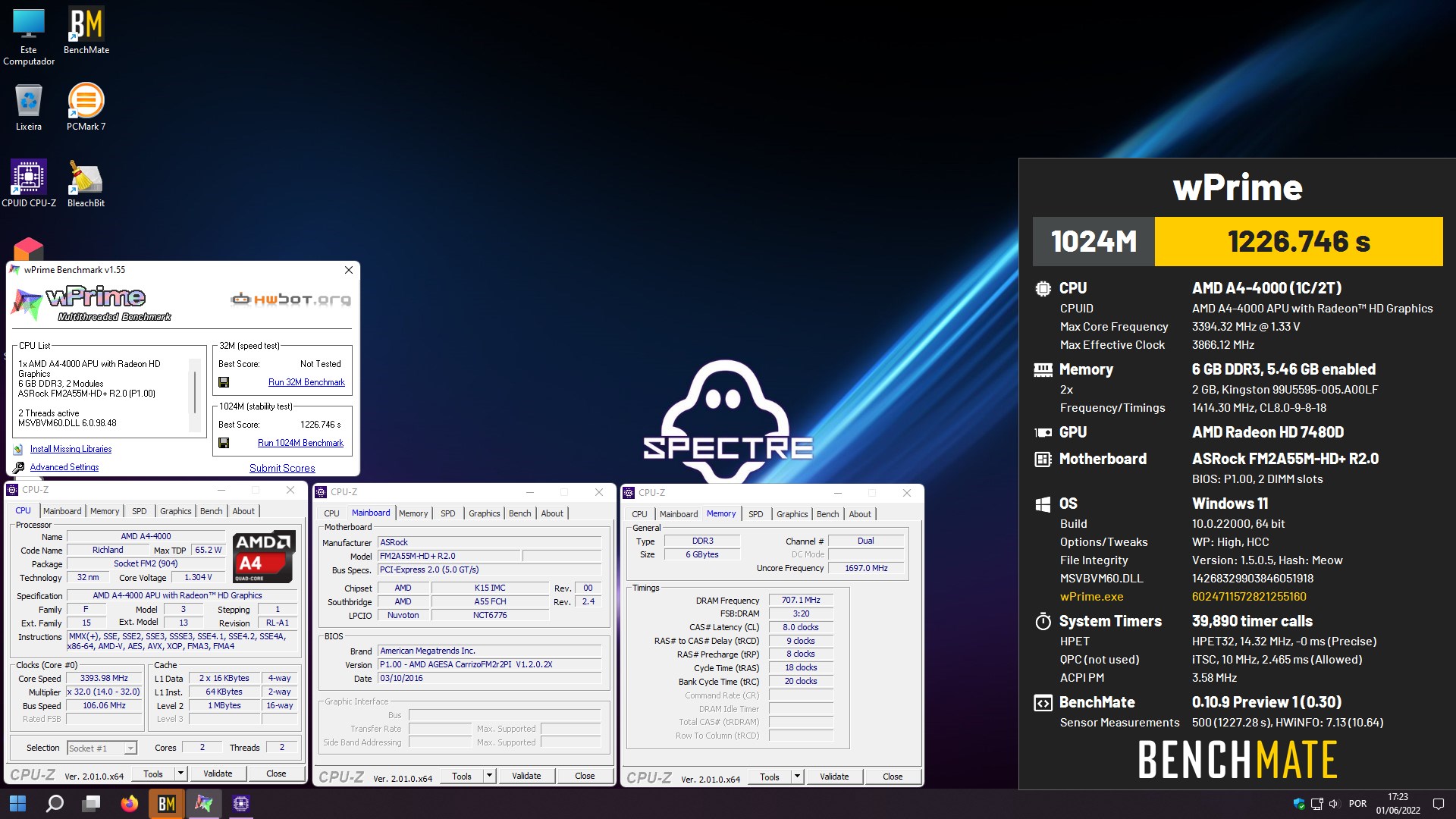Click Validate in middle CPU-Z window
This screenshot has height=819, width=1456.
526,776
